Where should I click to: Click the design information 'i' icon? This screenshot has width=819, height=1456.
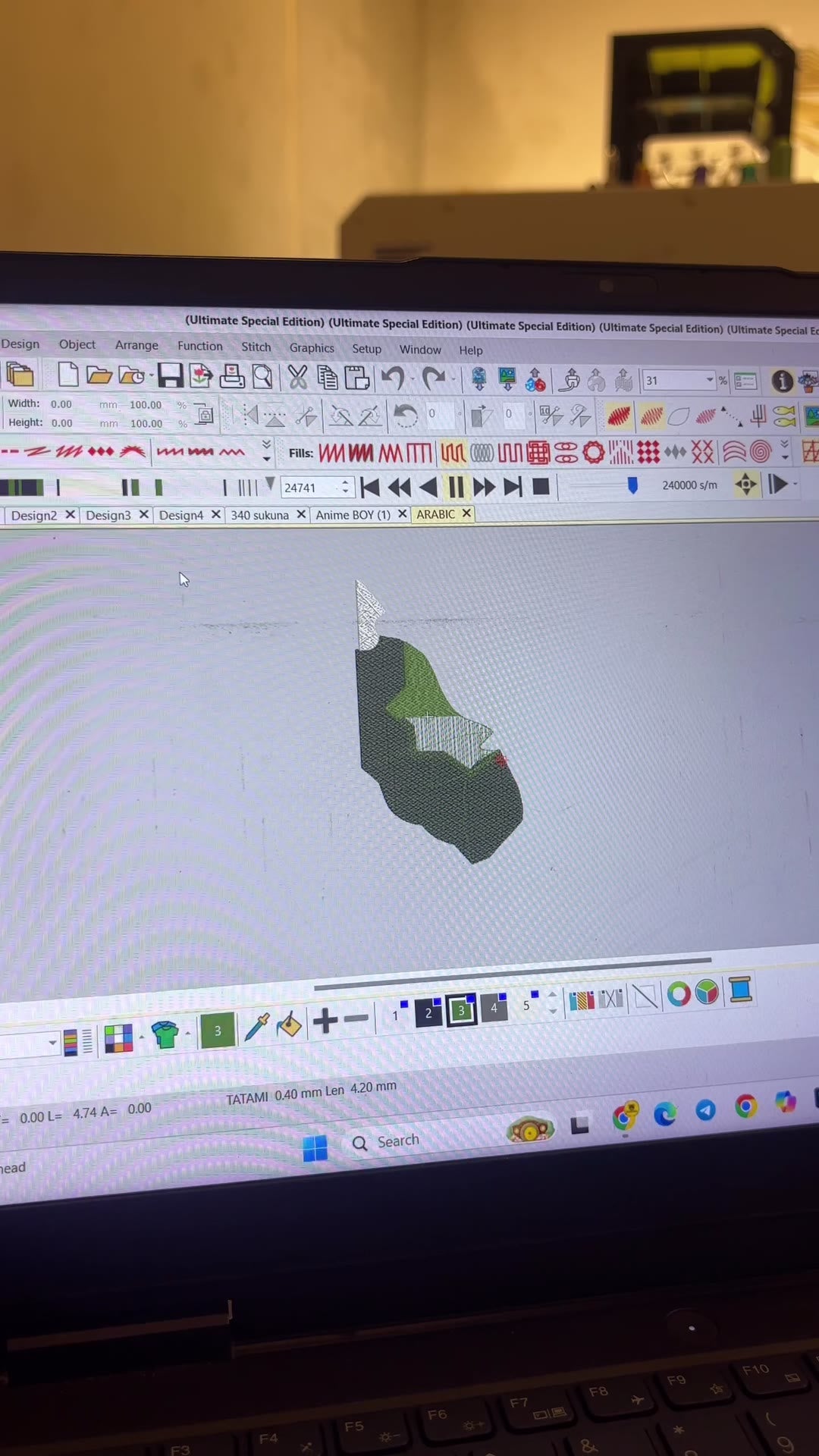[782, 381]
